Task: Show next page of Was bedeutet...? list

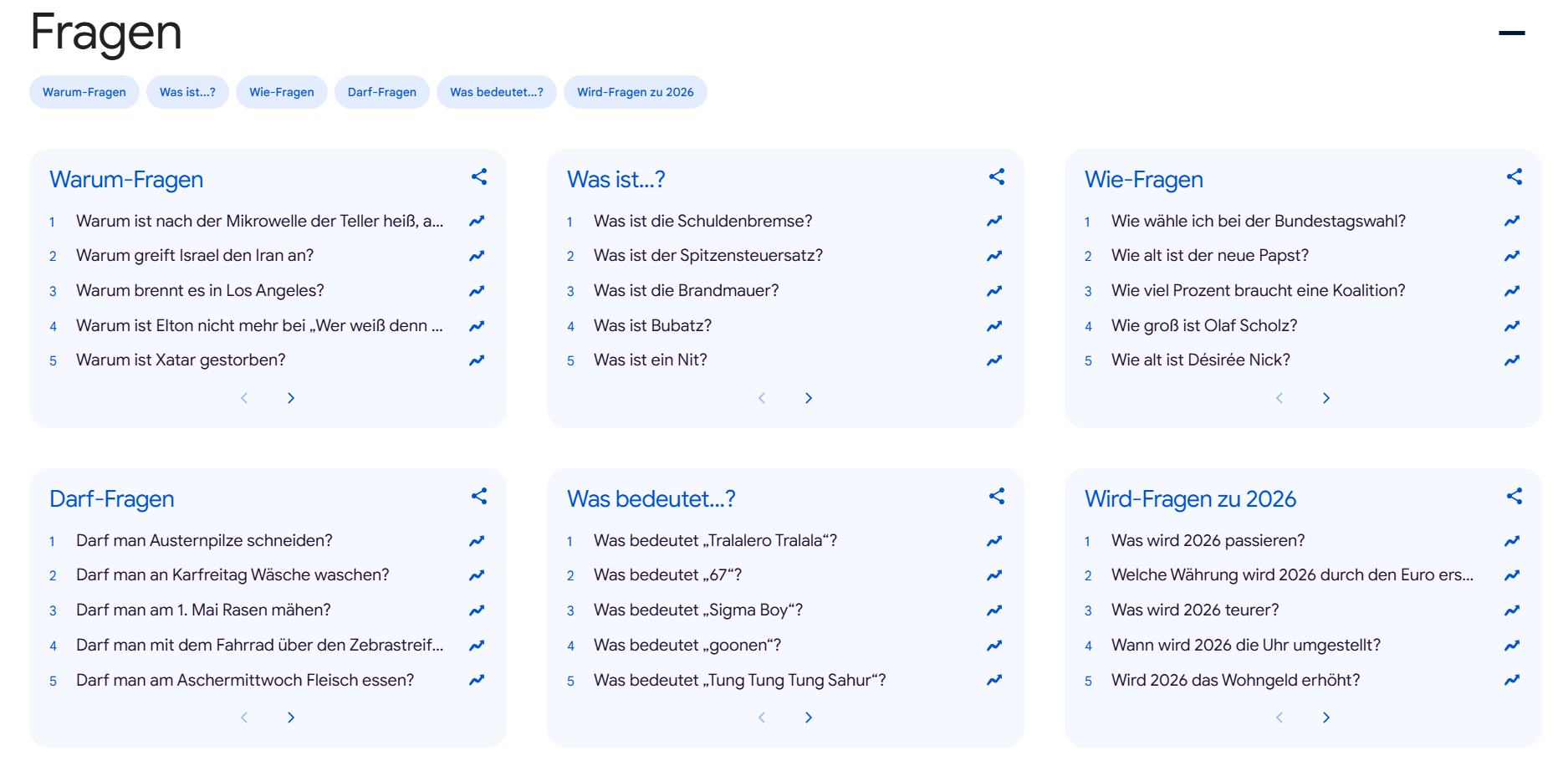Action: pos(809,717)
